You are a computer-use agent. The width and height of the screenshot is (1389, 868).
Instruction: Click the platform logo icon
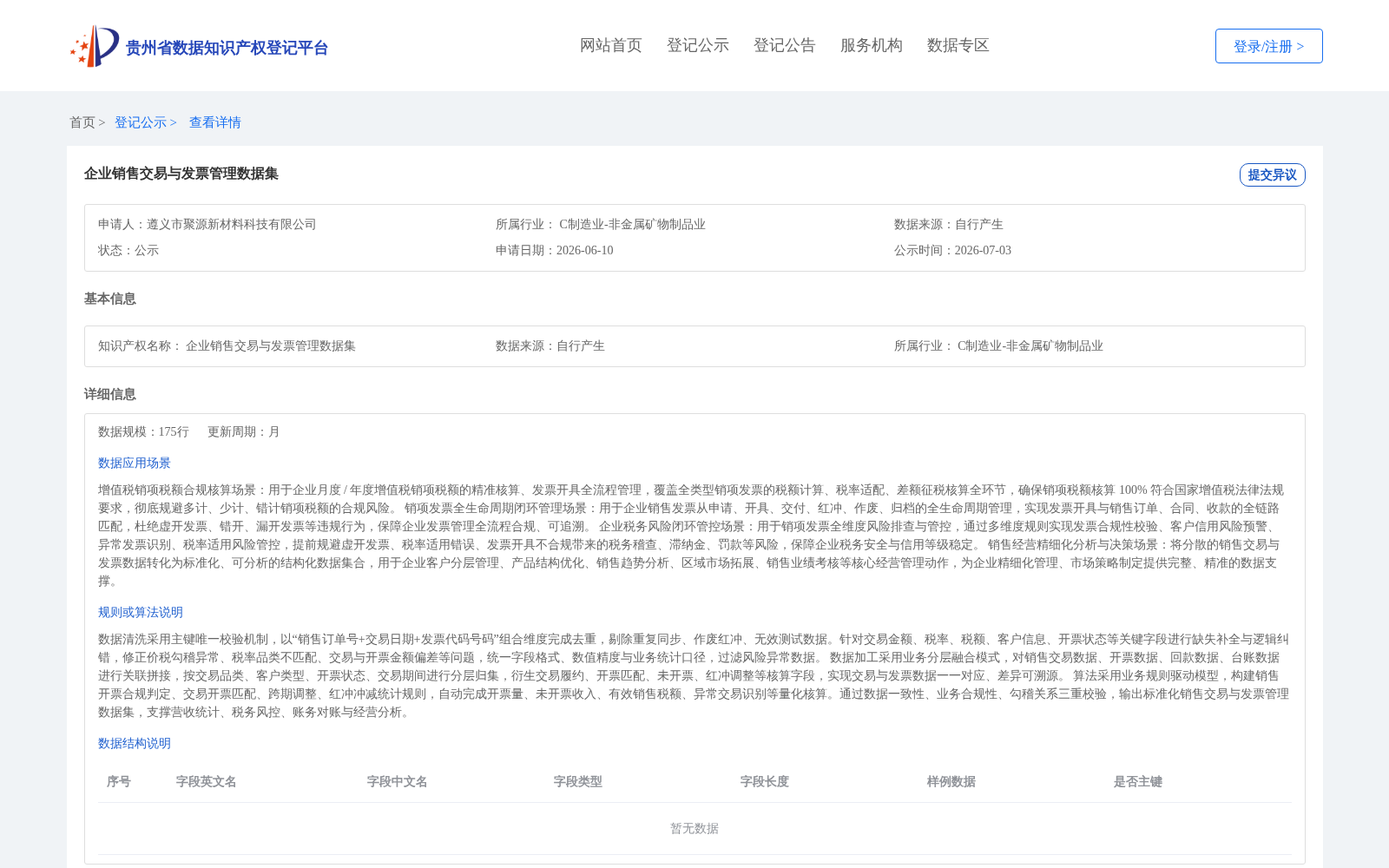point(95,46)
